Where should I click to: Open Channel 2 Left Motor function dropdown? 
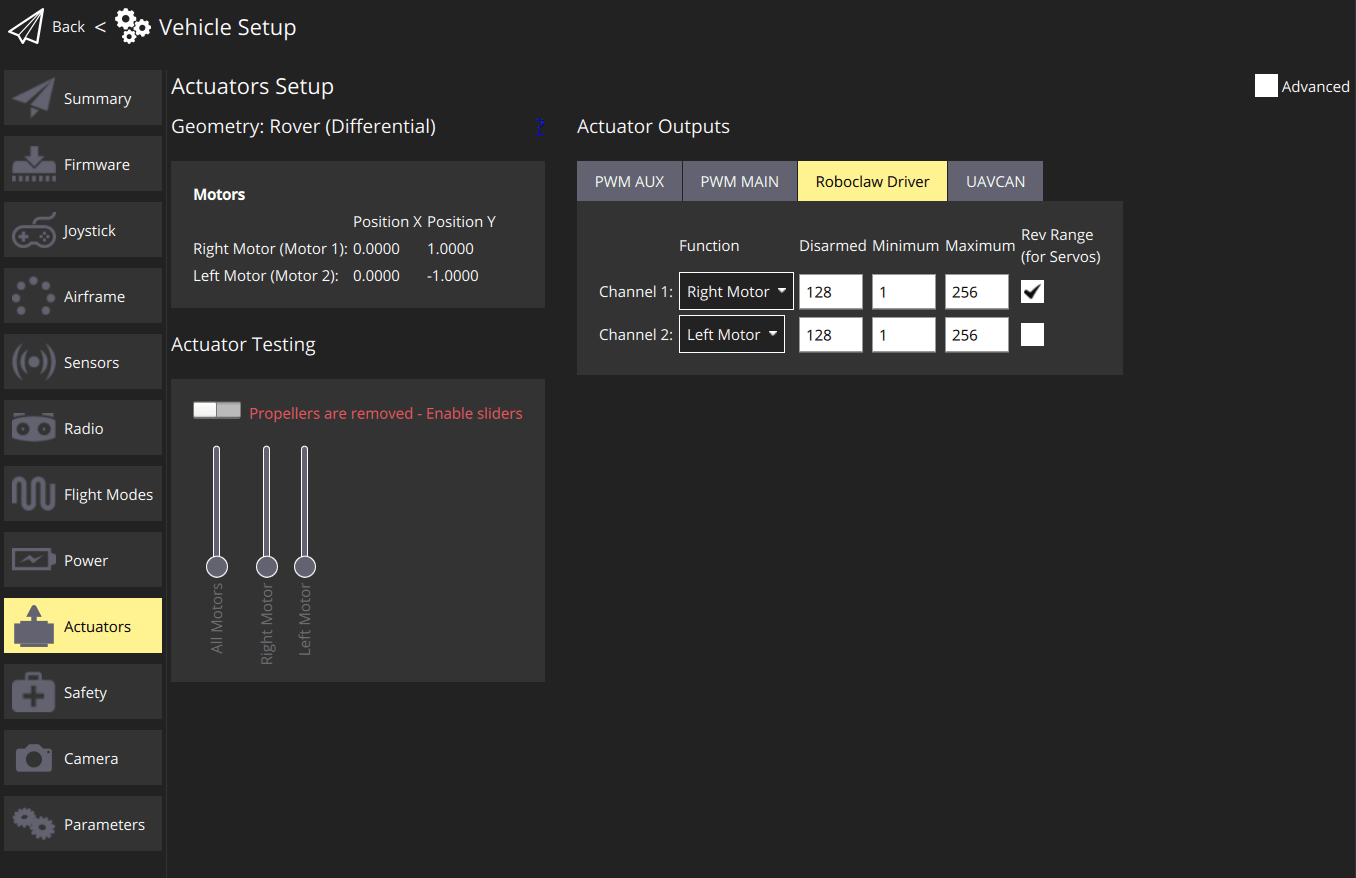(732, 335)
